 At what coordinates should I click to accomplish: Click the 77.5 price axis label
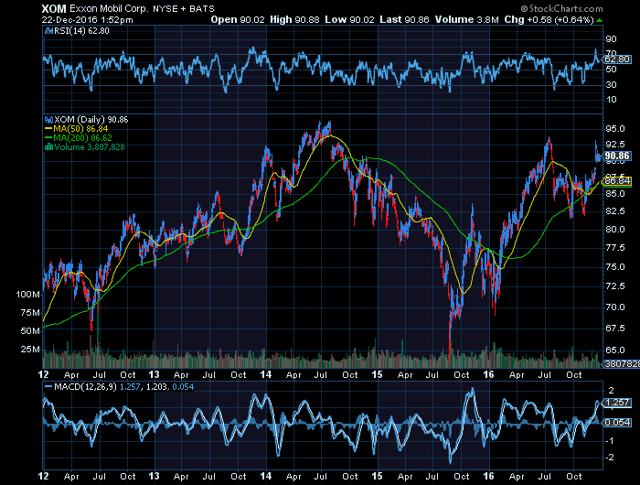pyautogui.click(x=615, y=248)
